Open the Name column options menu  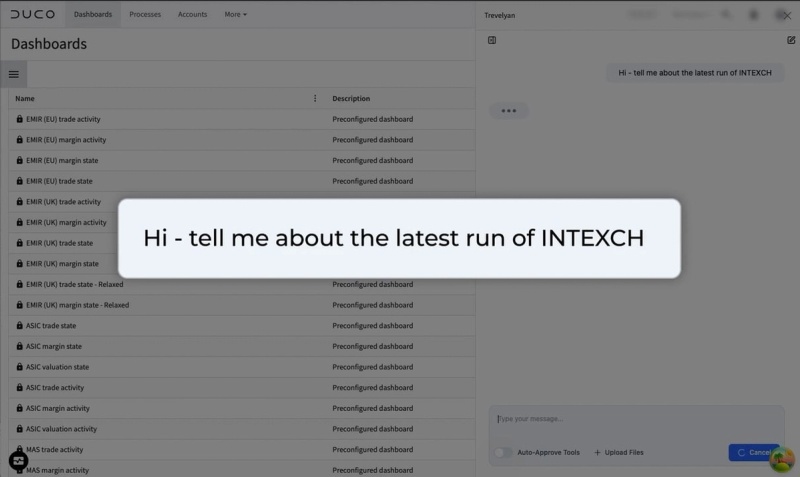(x=315, y=98)
